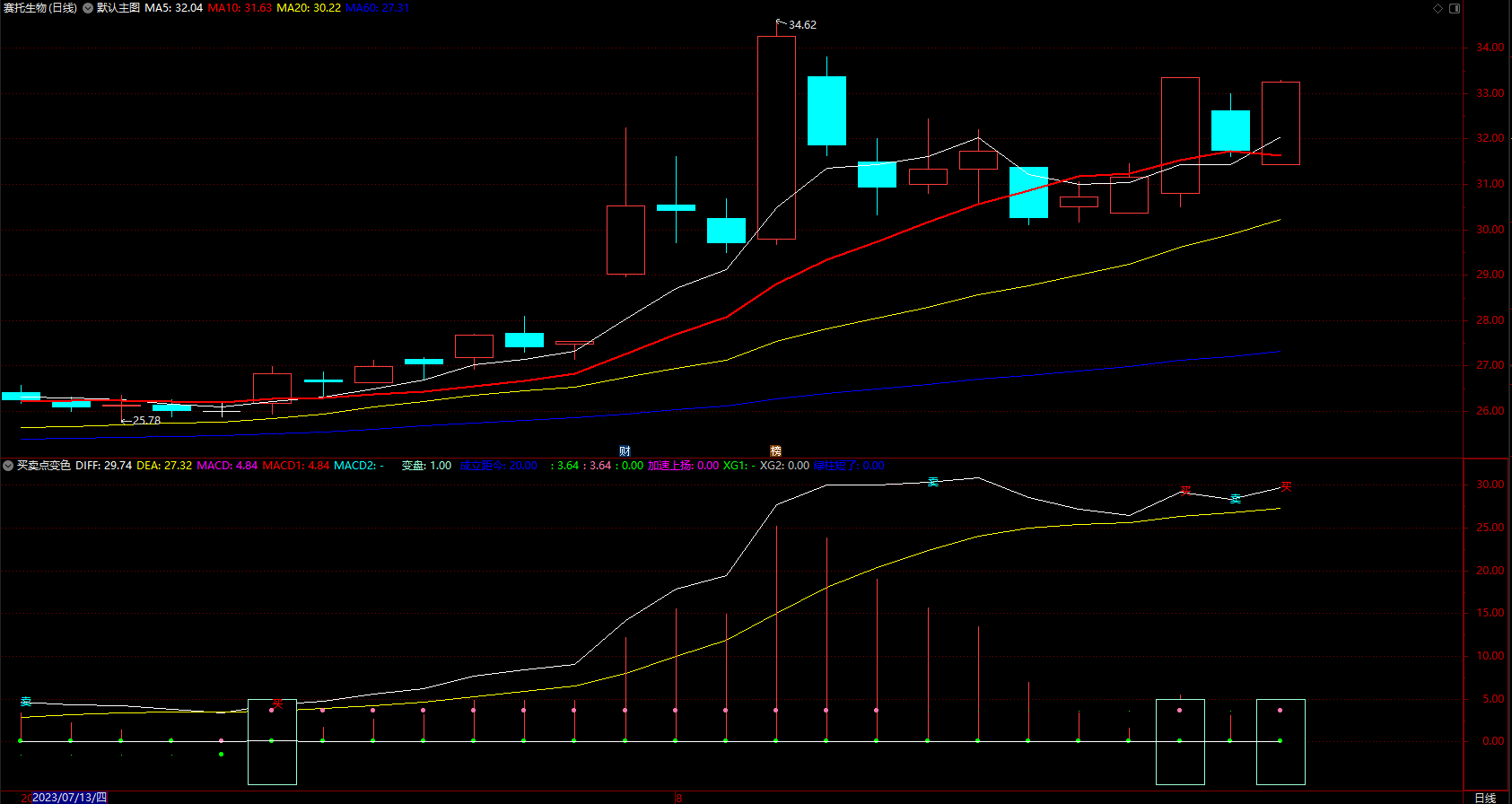Click the 加速上扬: 0.00 value
This screenshot has height=804, width=1512.
click(x=683, y=466)
